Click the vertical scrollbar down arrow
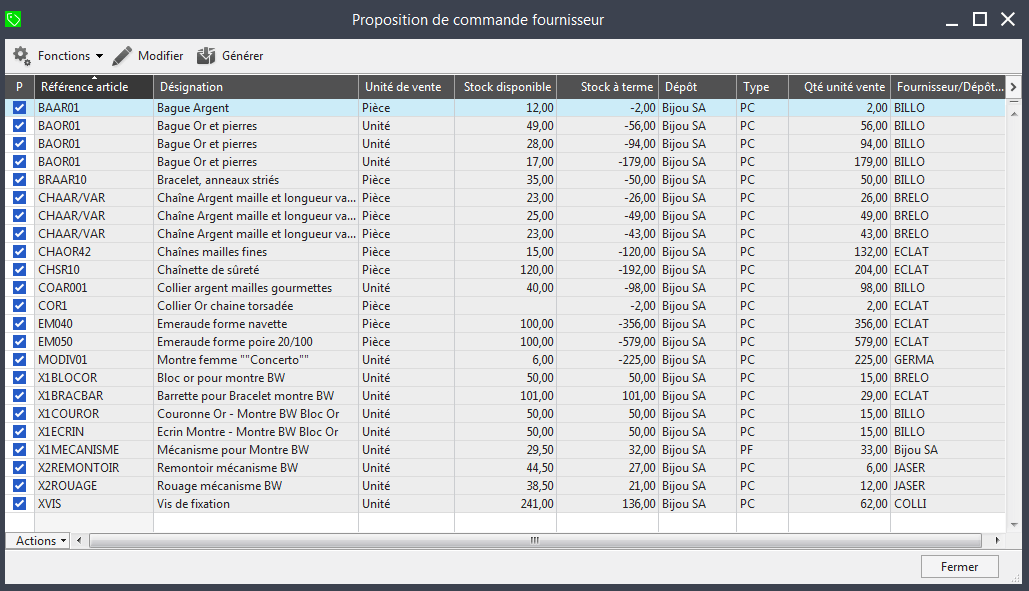This screenshot has height=591, width=1029. click(1013, 524)
